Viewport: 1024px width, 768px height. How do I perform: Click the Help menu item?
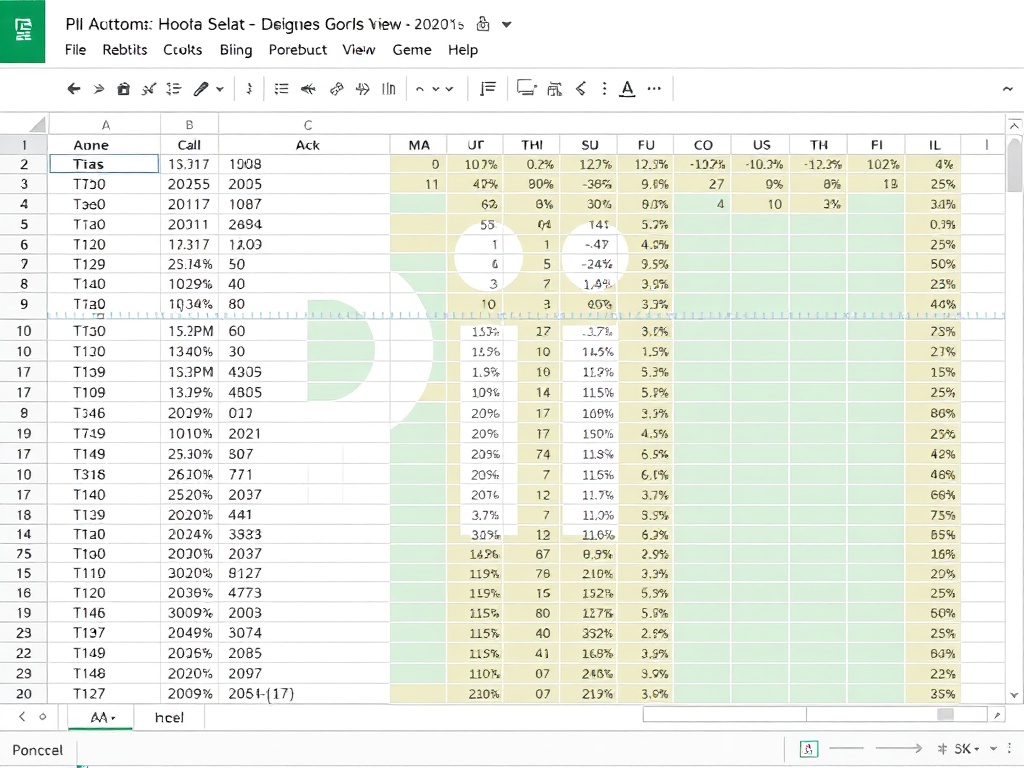463,50
